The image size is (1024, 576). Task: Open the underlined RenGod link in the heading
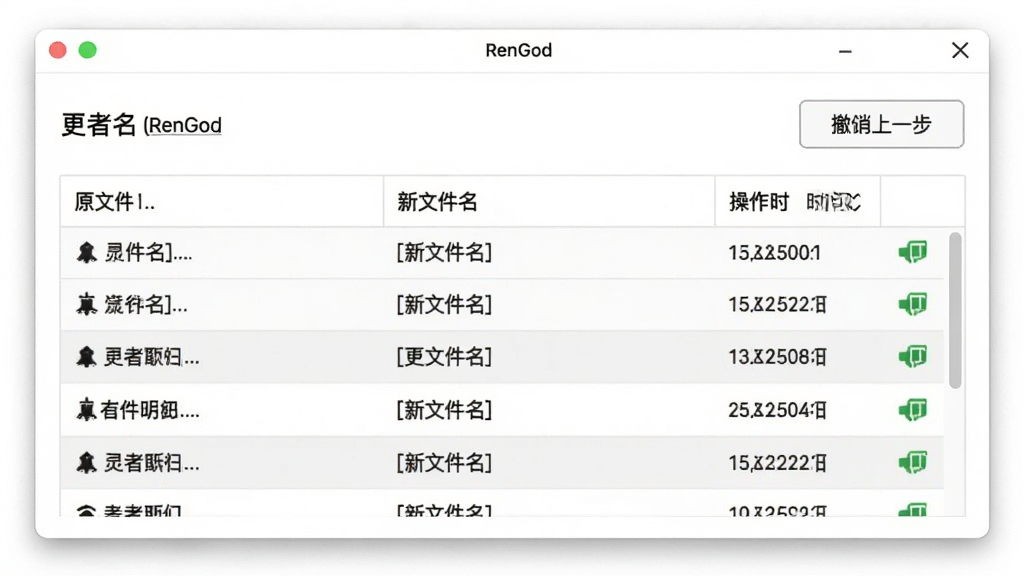click(x=185, y=125)
